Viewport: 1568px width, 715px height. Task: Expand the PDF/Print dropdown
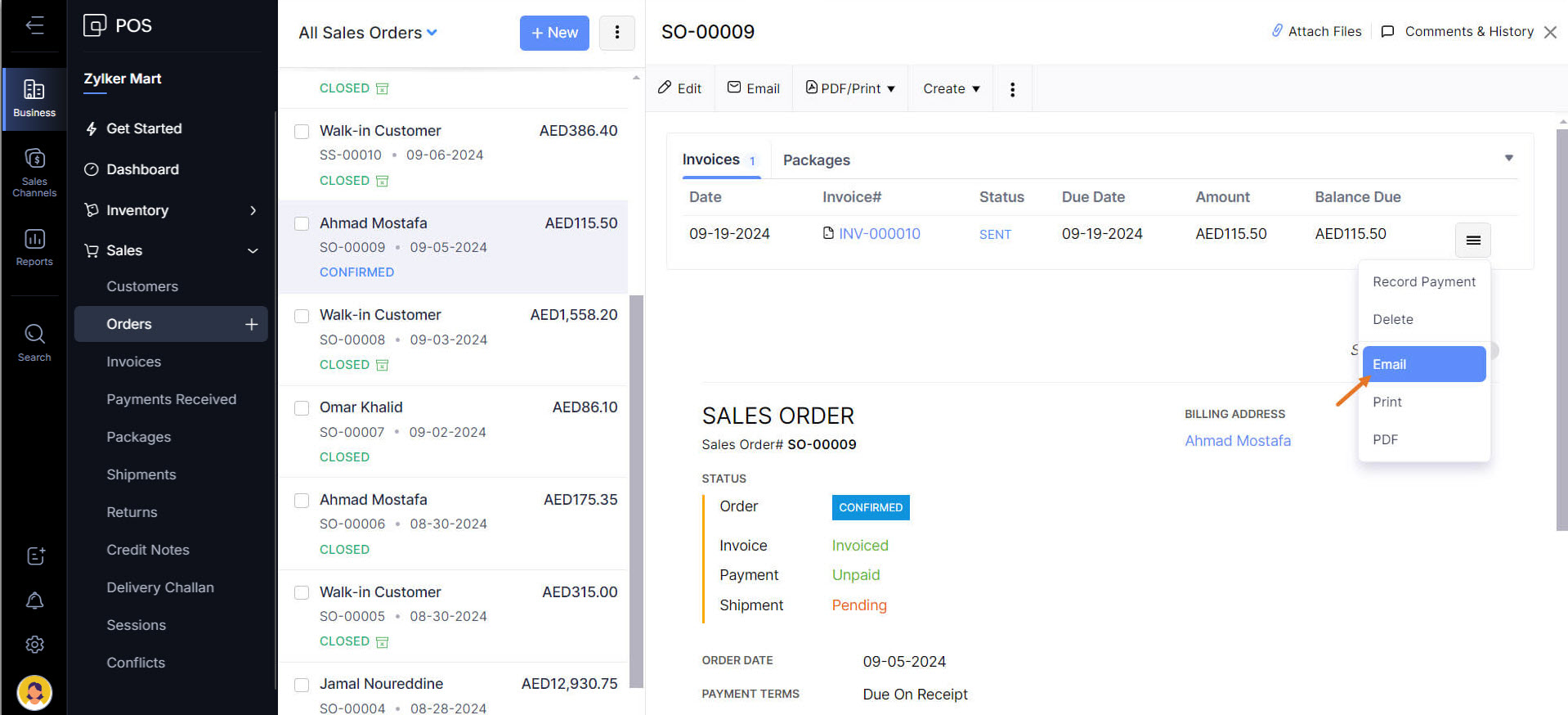[850, 88]
